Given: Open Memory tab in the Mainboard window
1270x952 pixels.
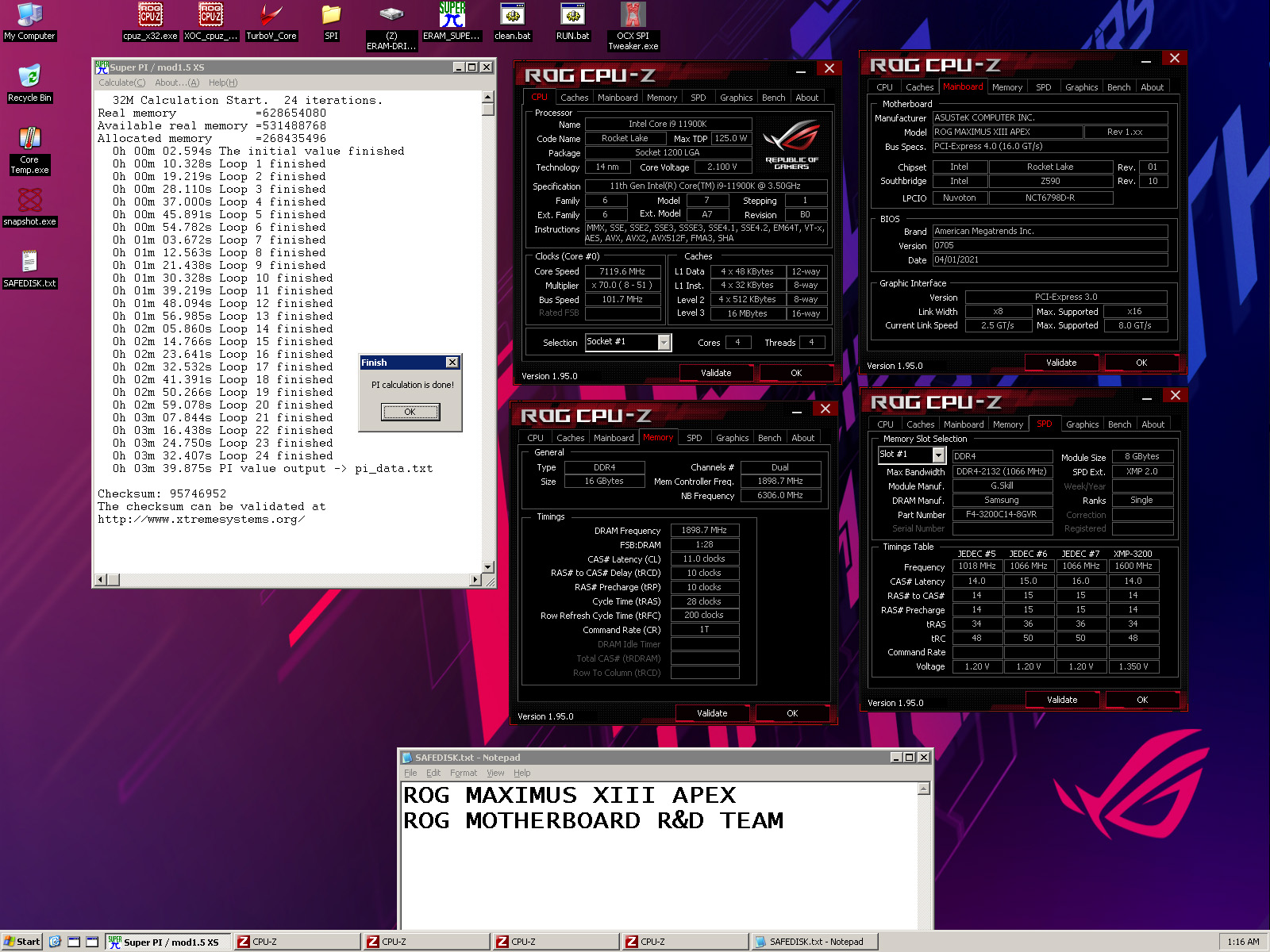Looking at the screenshot, I should 1006,87.
